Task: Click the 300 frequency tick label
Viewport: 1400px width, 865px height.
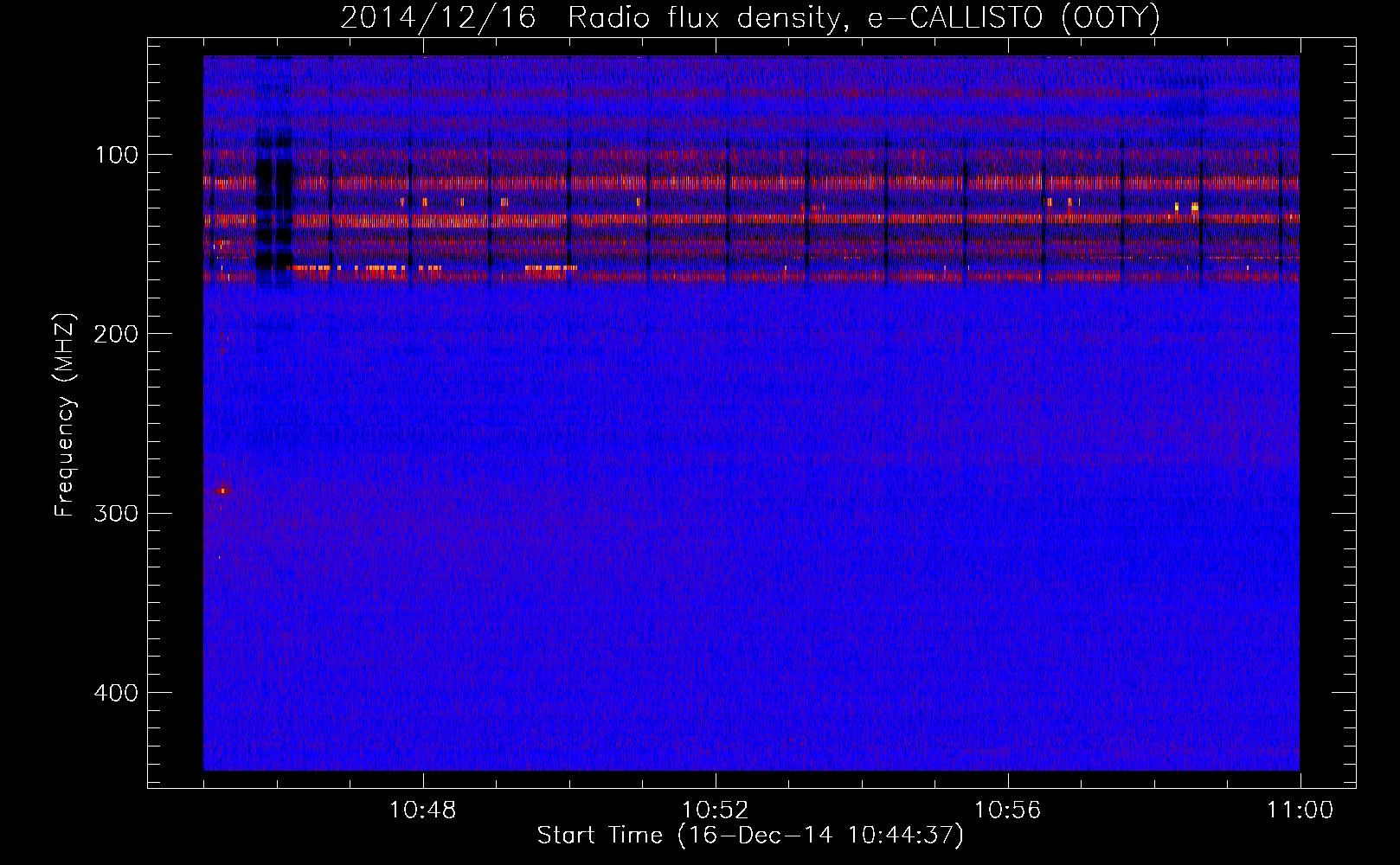Action: pyautogui.click(x=114, y=514)
